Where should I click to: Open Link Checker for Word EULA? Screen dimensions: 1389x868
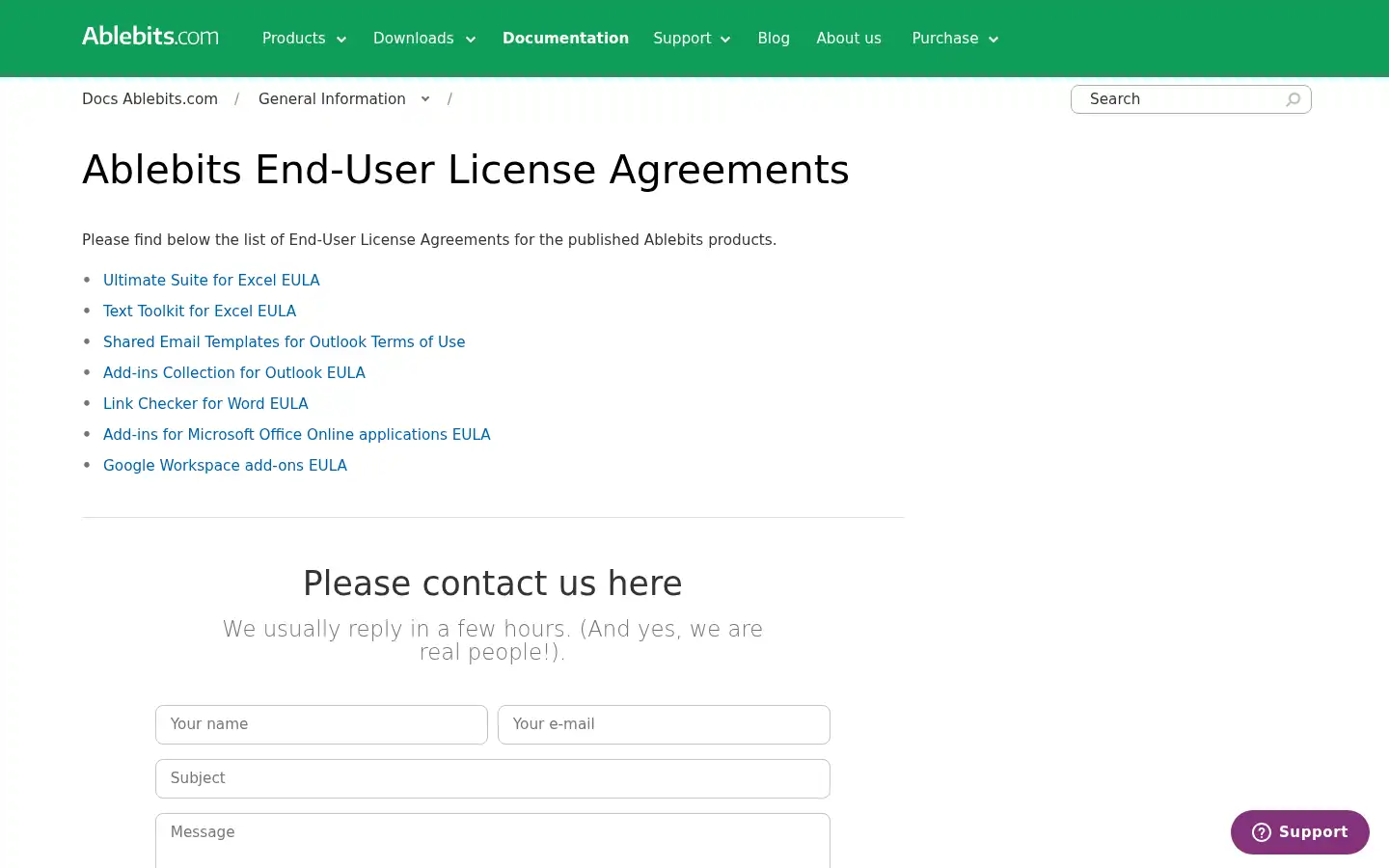pyautogui.click(x=205, y=404)
